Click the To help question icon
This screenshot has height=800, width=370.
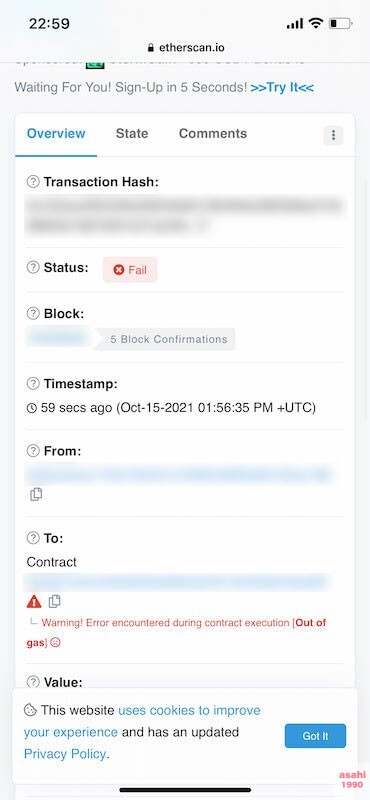click(33, 538)
